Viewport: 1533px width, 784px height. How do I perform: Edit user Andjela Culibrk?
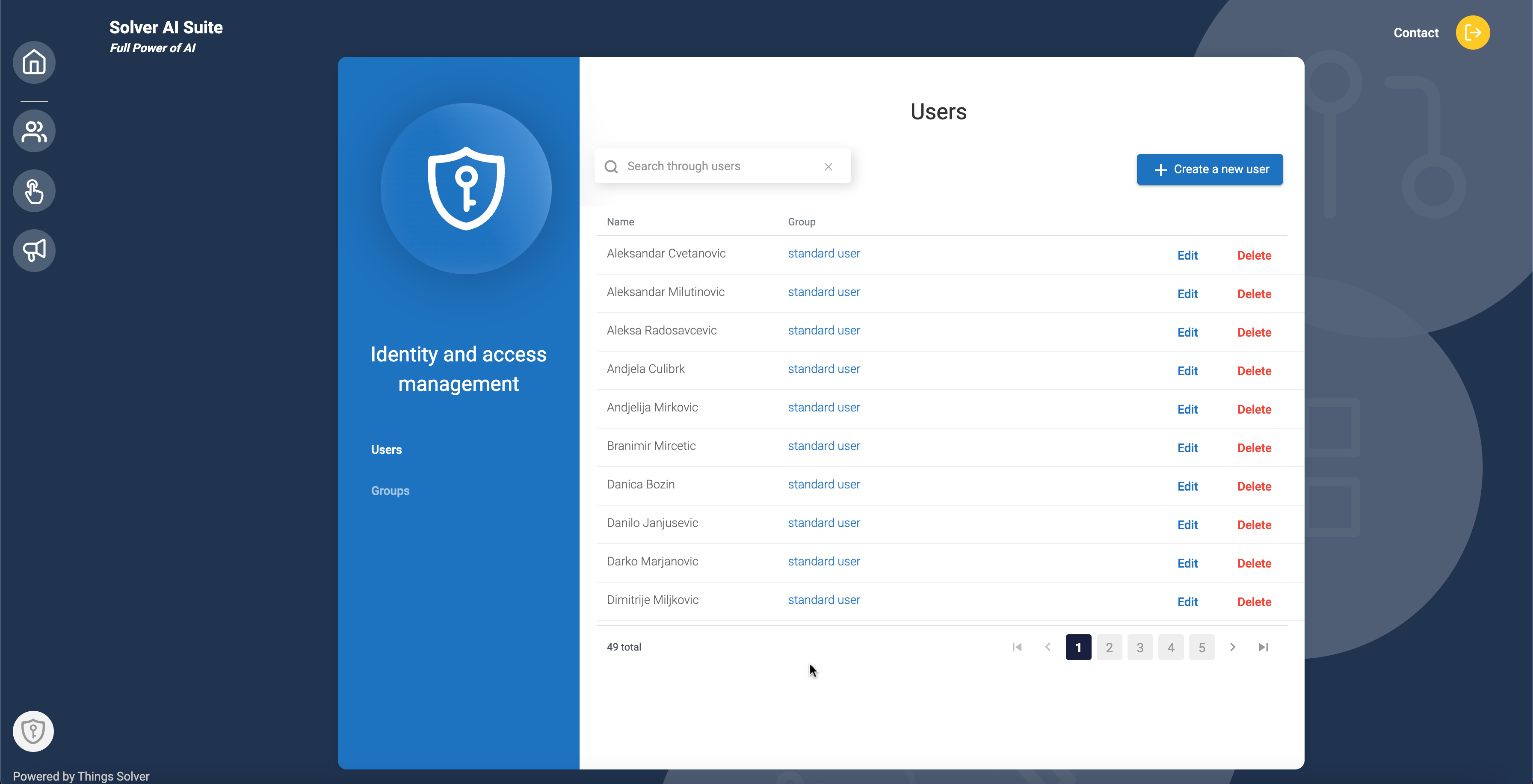pyautogui.click(x=1188, y=371)
